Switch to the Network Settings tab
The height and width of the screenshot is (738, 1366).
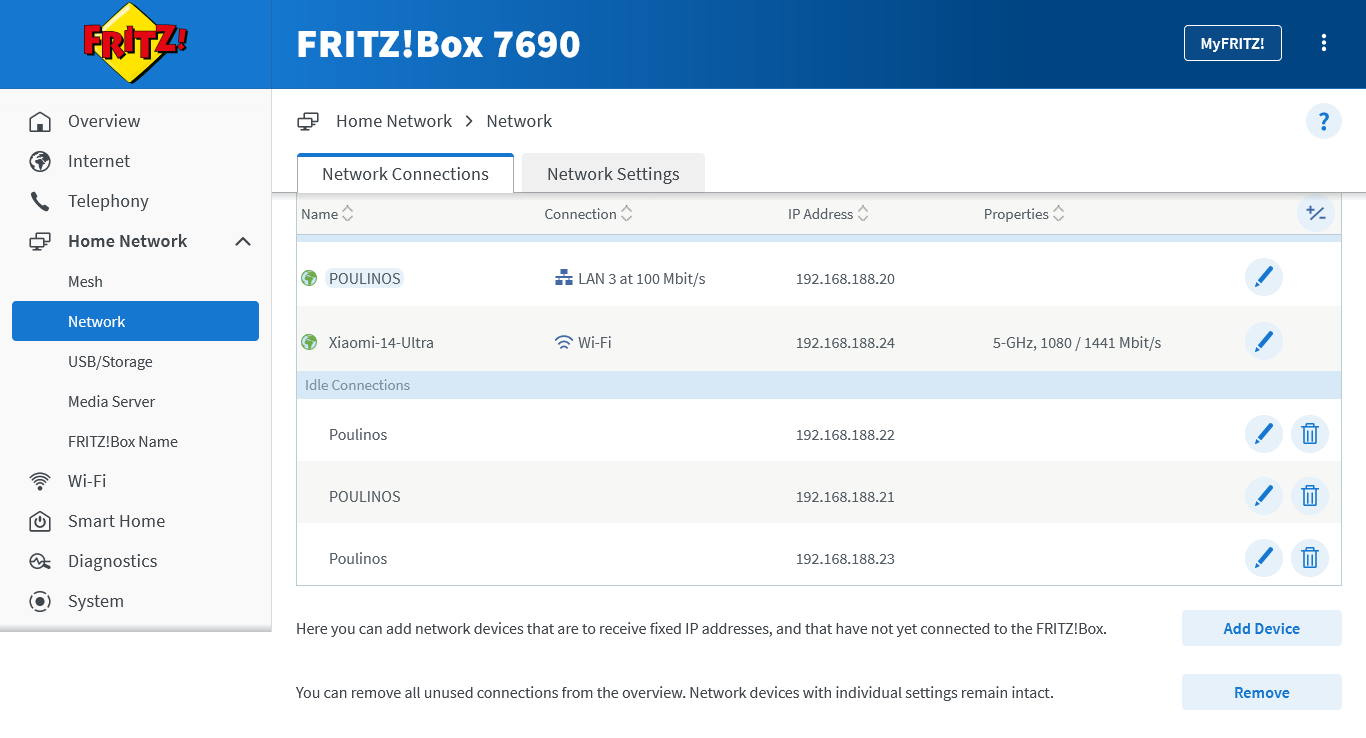pyautogui.click(x=613, y=173)
